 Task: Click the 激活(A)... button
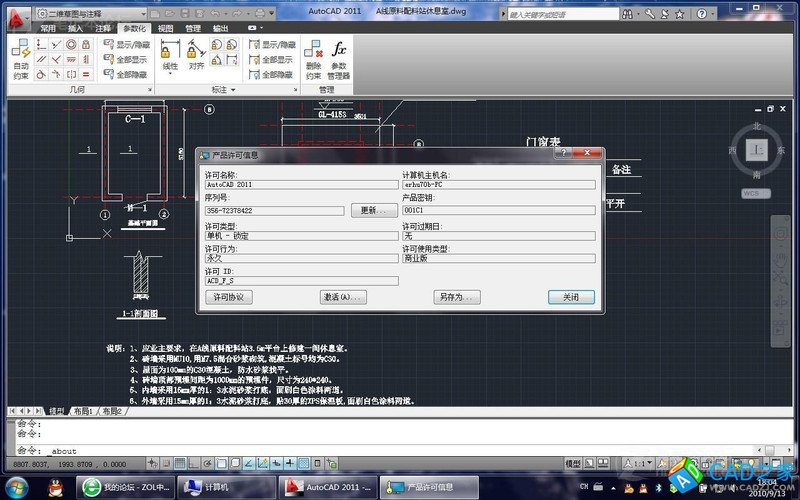point(343,297)
